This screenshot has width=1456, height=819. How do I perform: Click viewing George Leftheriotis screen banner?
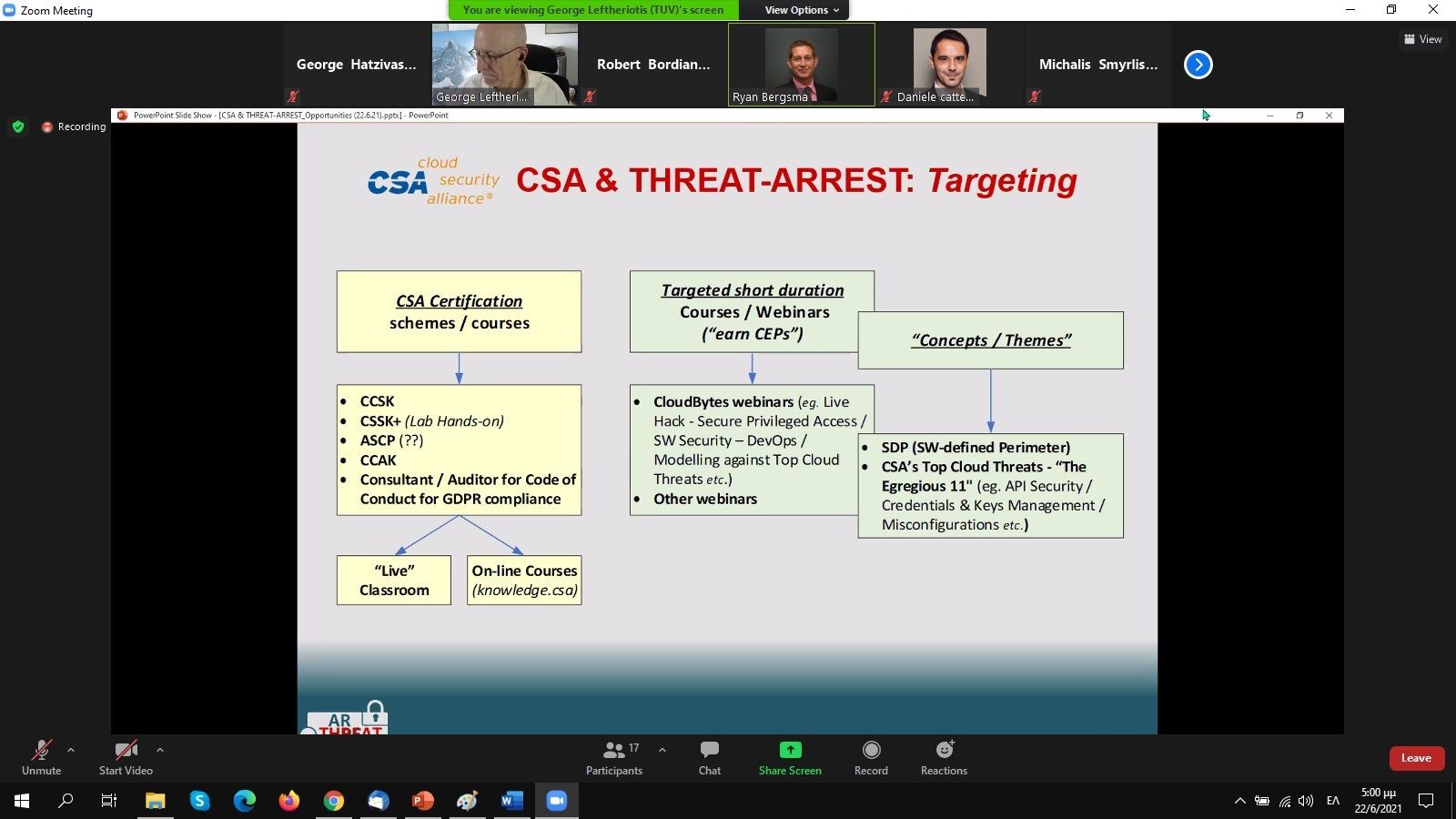pyautogui.click(x=593, y=10)
